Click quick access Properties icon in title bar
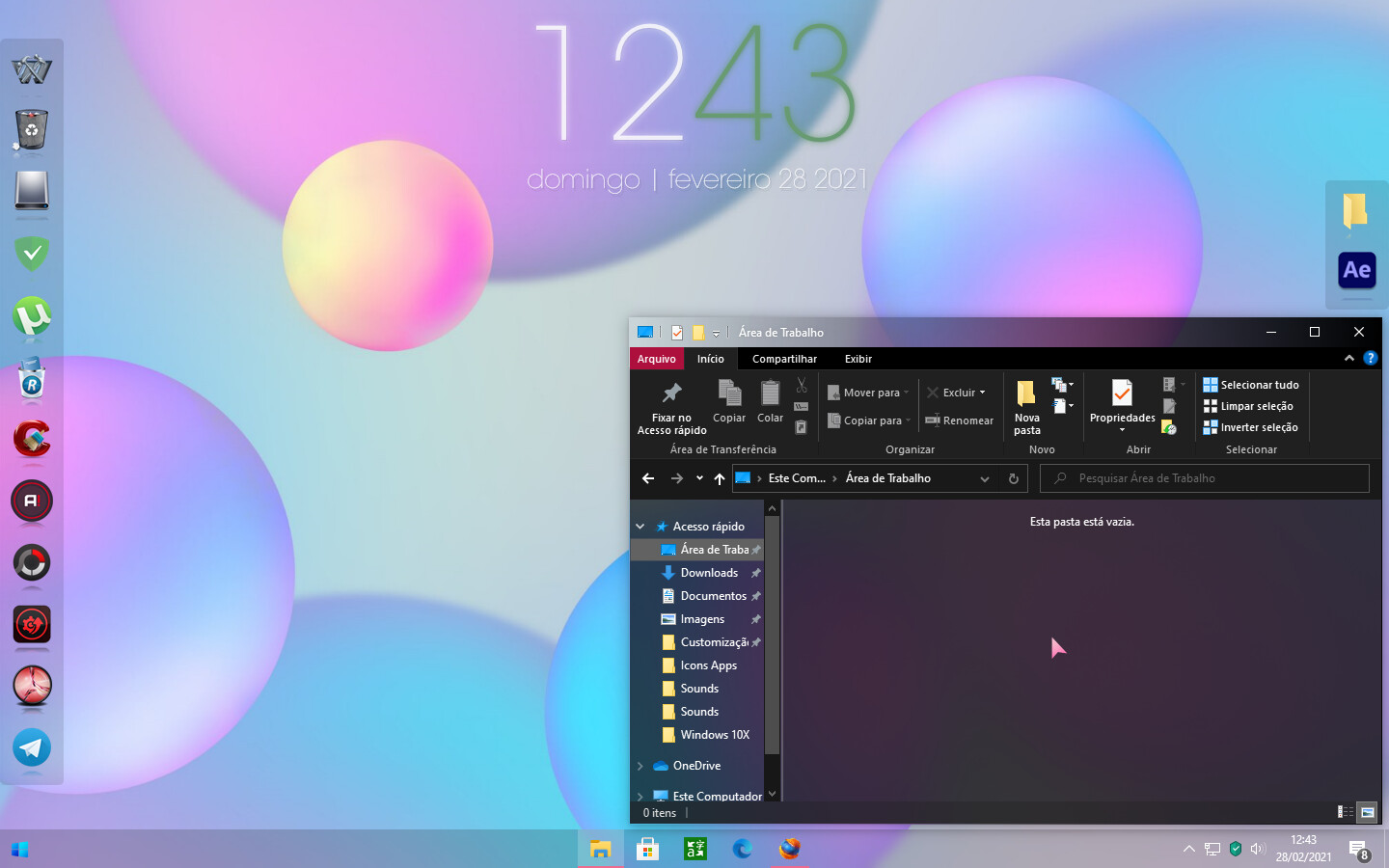The height and width of the screenshot is (868, 1389). tap(677, 333)
